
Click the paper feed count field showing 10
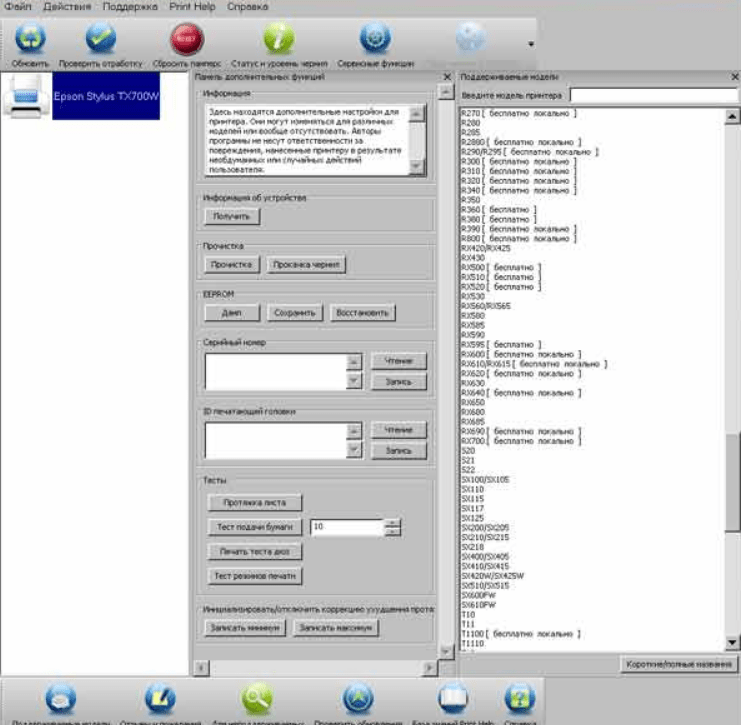(347, 527)
